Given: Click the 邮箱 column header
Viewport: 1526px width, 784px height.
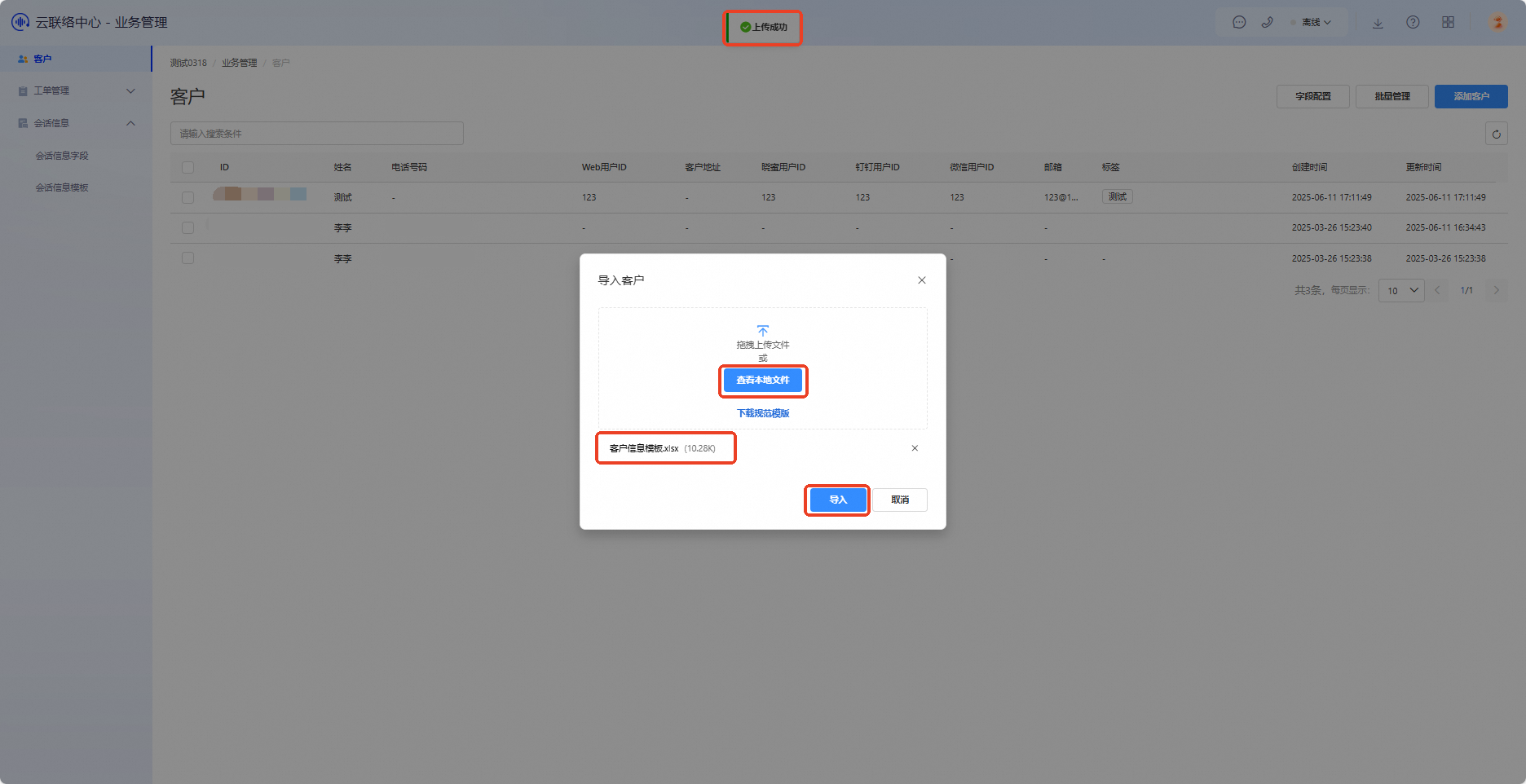Looking at the screenshot, I should tap(1053, 167).
